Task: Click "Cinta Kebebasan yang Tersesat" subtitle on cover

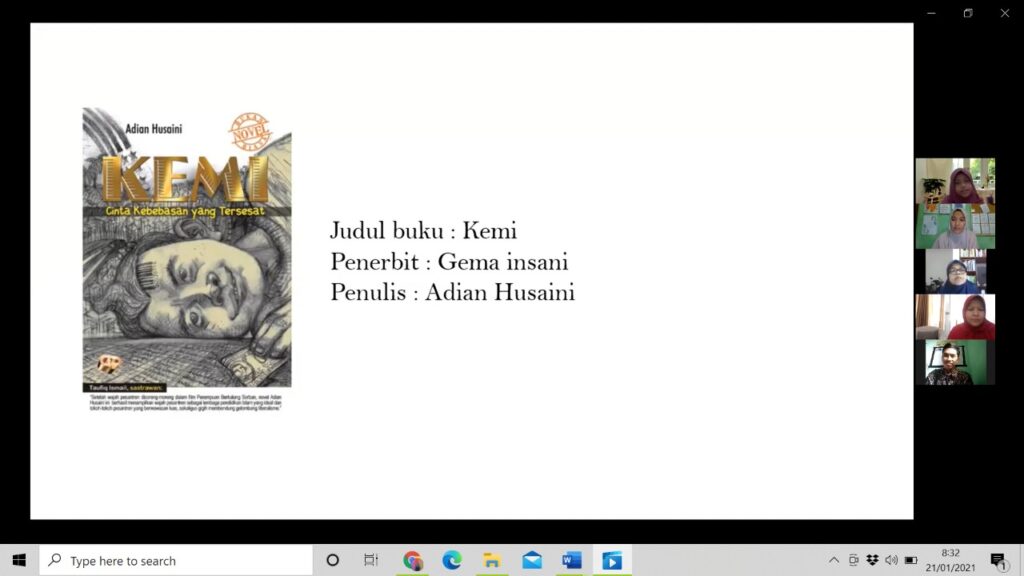Action: click(x=185, y=211)
